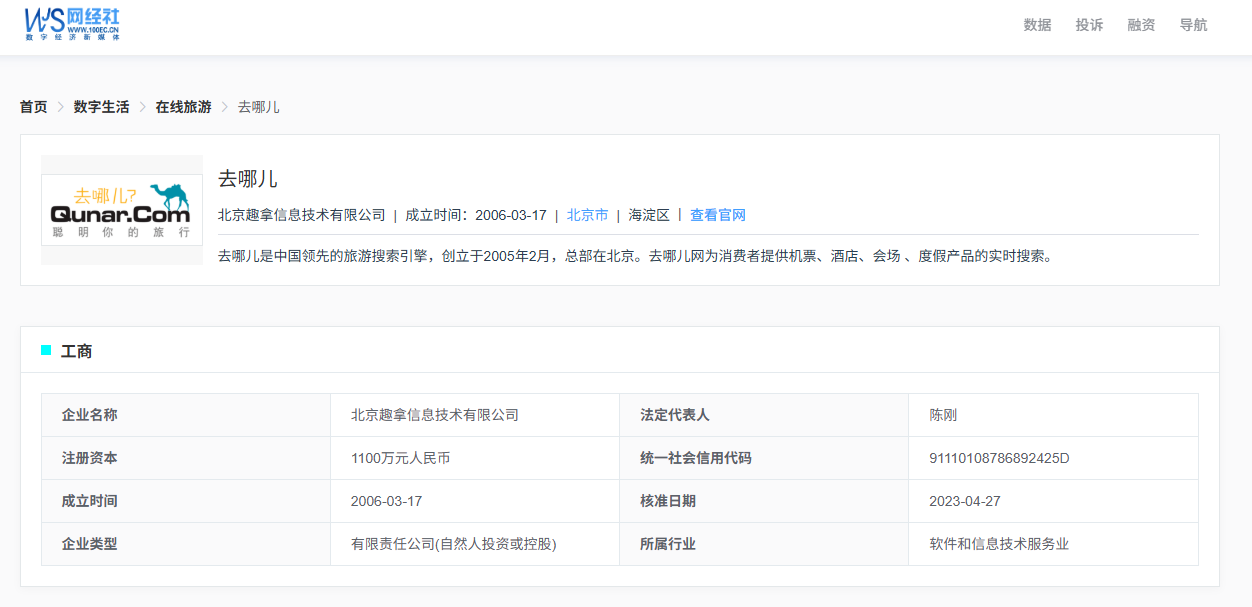The image size is (1252, 607).
Task: Click the chevron before 去哪儿 breadcrumb
Action: tap(225, 107)
